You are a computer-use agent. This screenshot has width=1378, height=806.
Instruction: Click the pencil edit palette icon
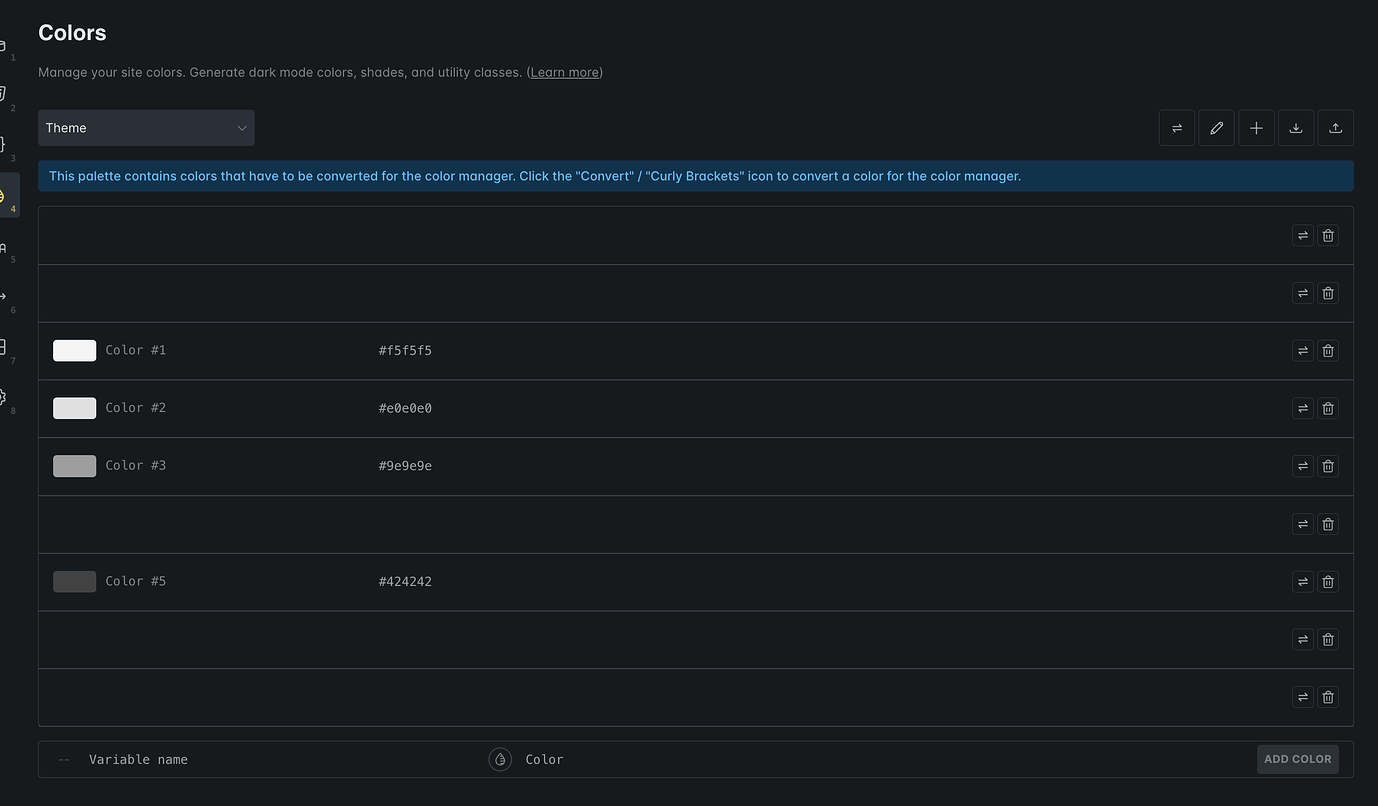tap(1216, 128)
